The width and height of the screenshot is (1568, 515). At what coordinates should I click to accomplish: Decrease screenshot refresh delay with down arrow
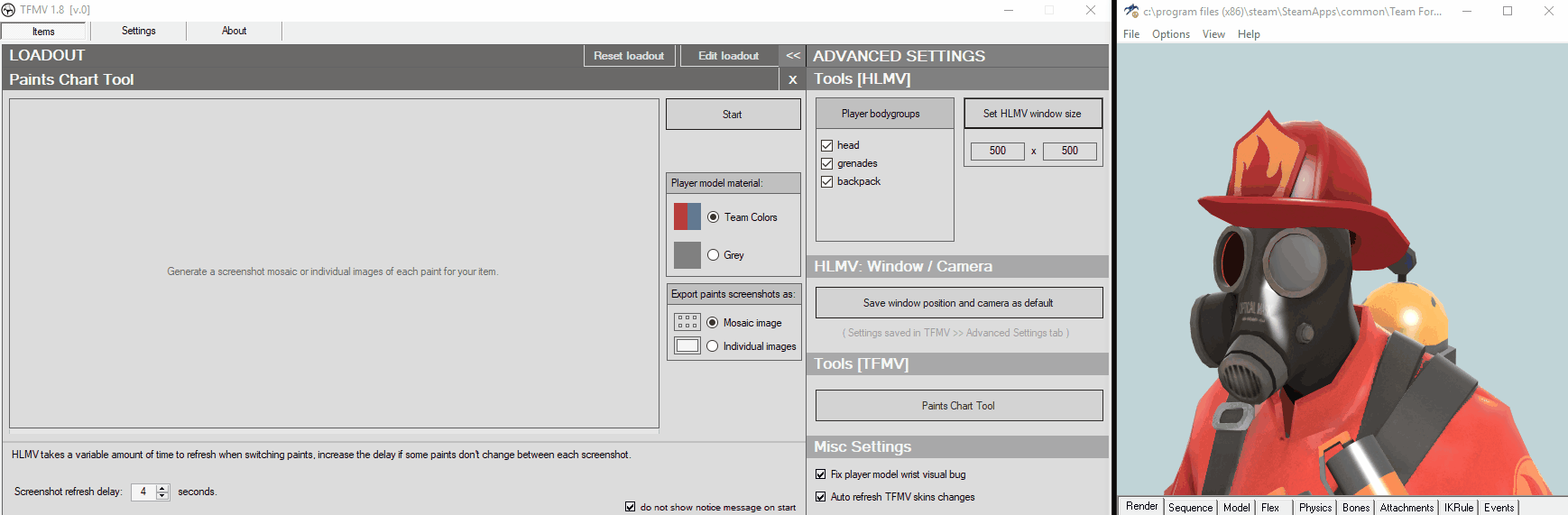(x=162, y=495)
